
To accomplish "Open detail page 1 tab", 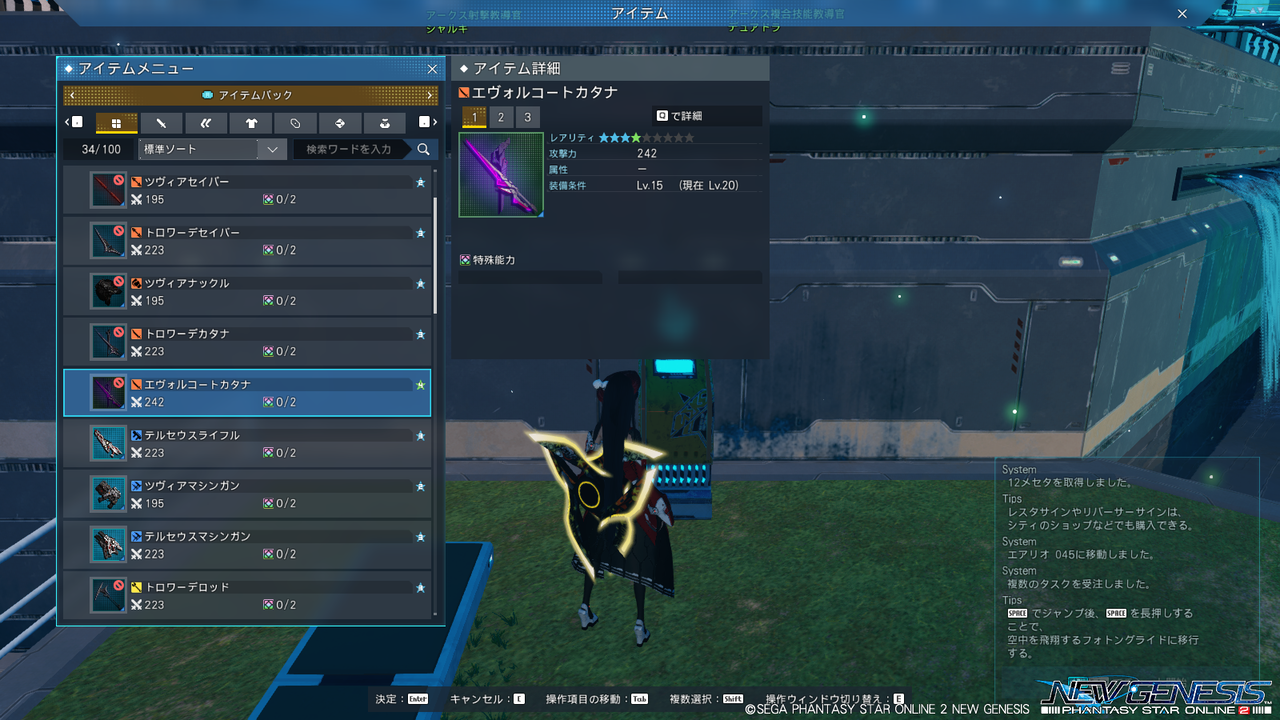I will click(x=474, y=117).
